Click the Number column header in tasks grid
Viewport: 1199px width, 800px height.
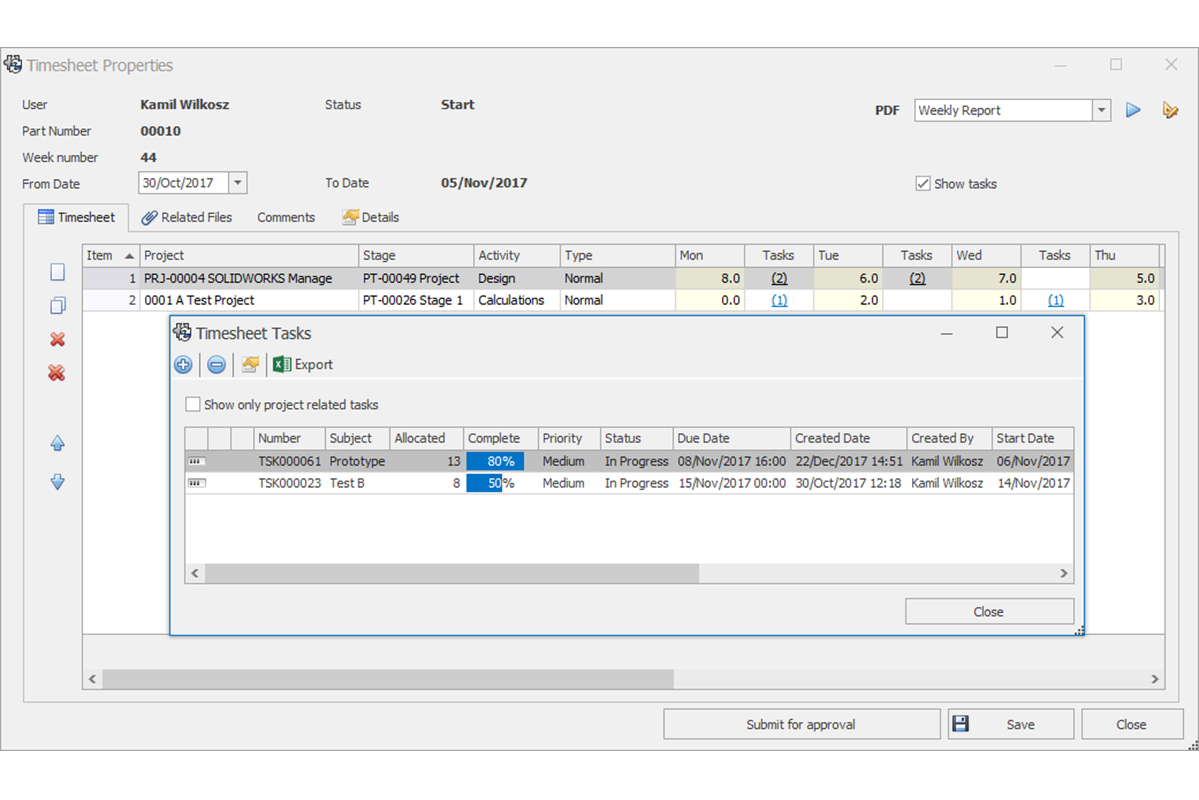(289, 438)
